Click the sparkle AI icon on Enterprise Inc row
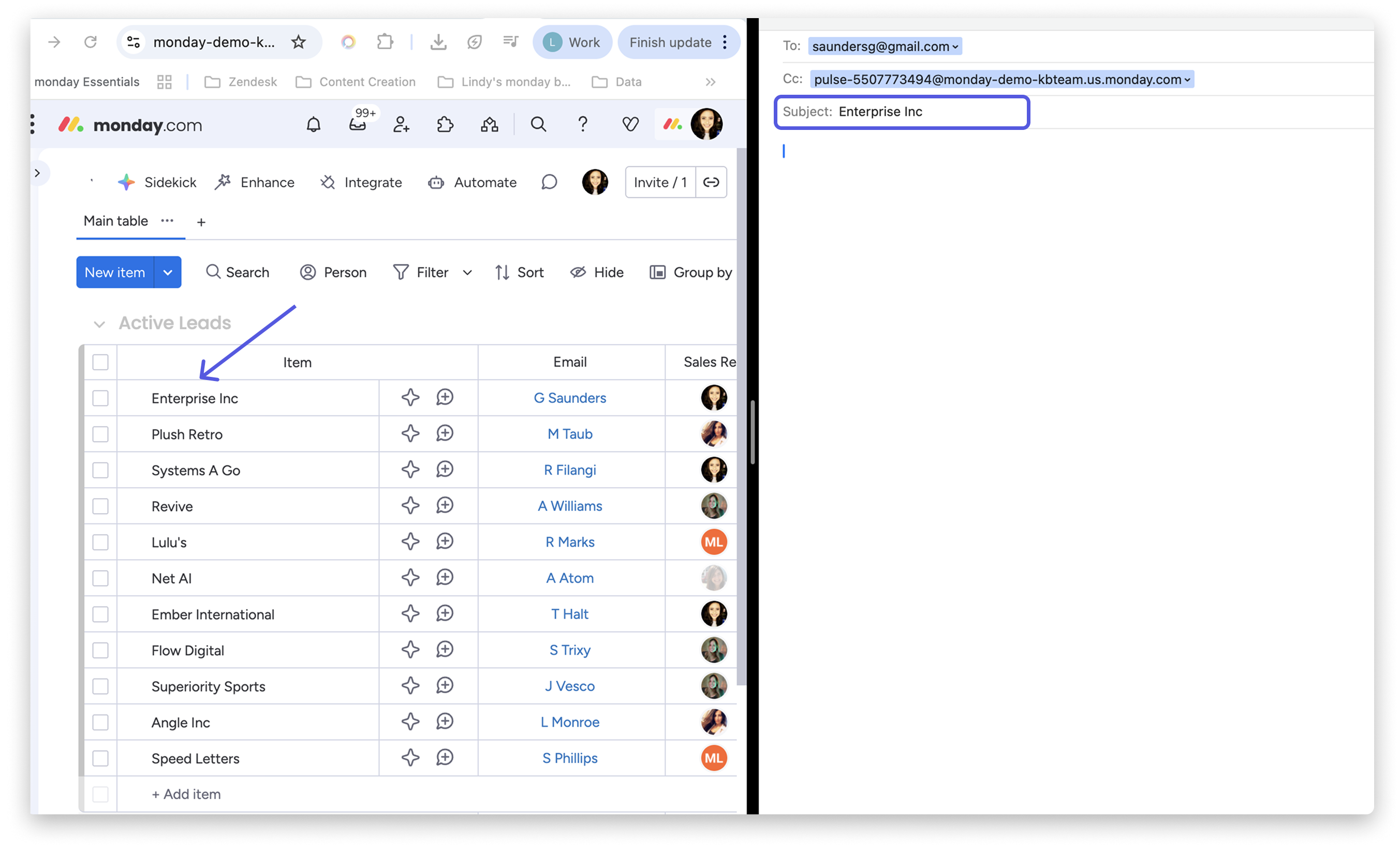1400x848 pixels. tap(410, 398)
